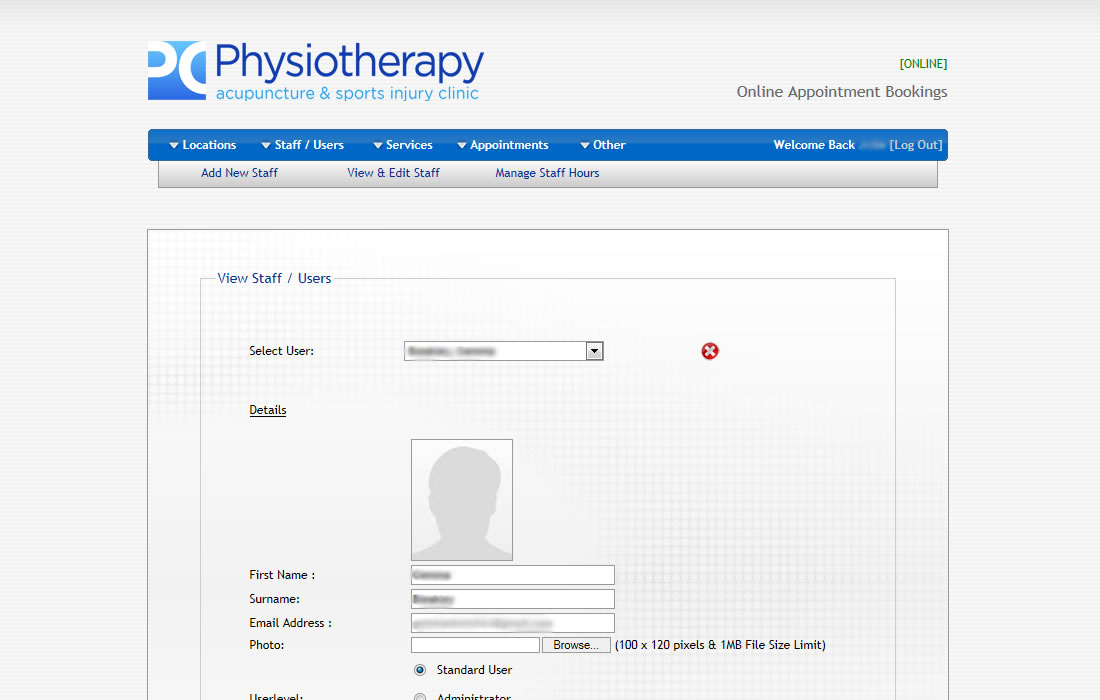
Task: Select the Standard User radio button
Action: tap(420, 670)
